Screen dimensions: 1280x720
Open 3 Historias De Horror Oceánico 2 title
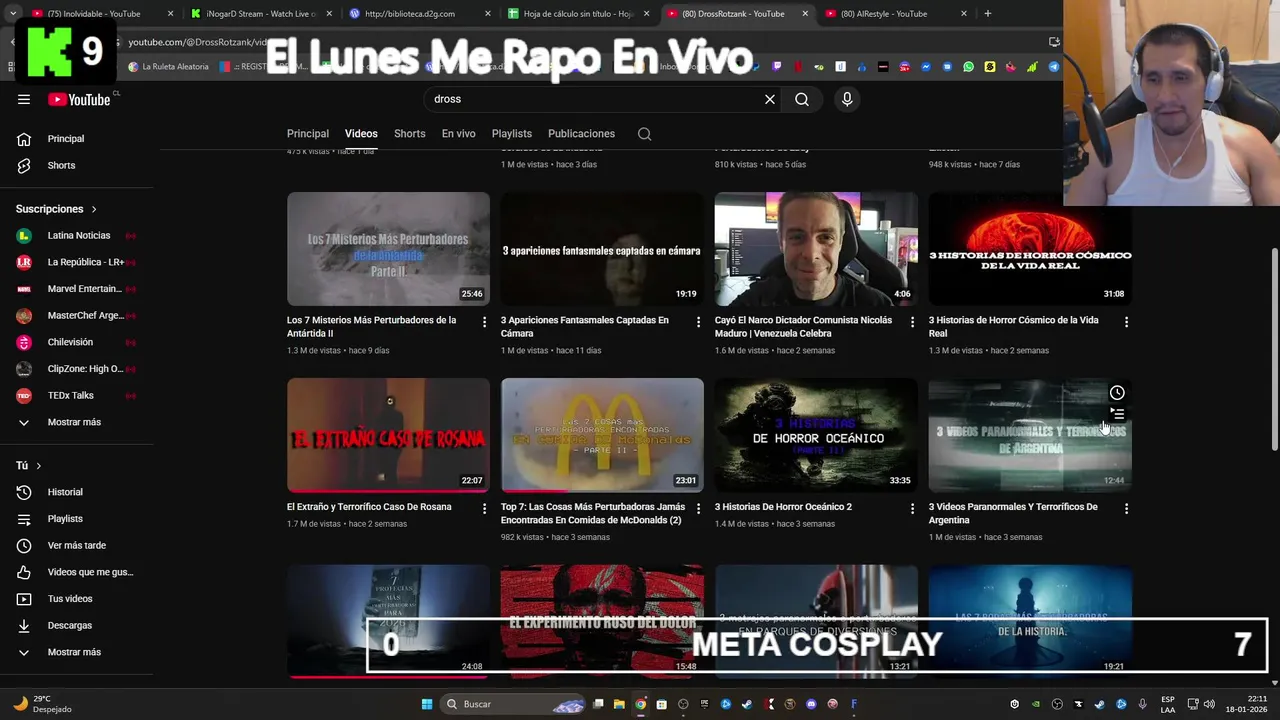(783, 507)
